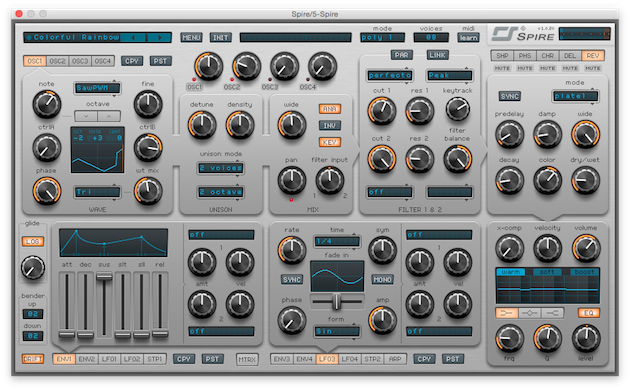Open the Tri waveform dropdown

click(x=97, y=192)
